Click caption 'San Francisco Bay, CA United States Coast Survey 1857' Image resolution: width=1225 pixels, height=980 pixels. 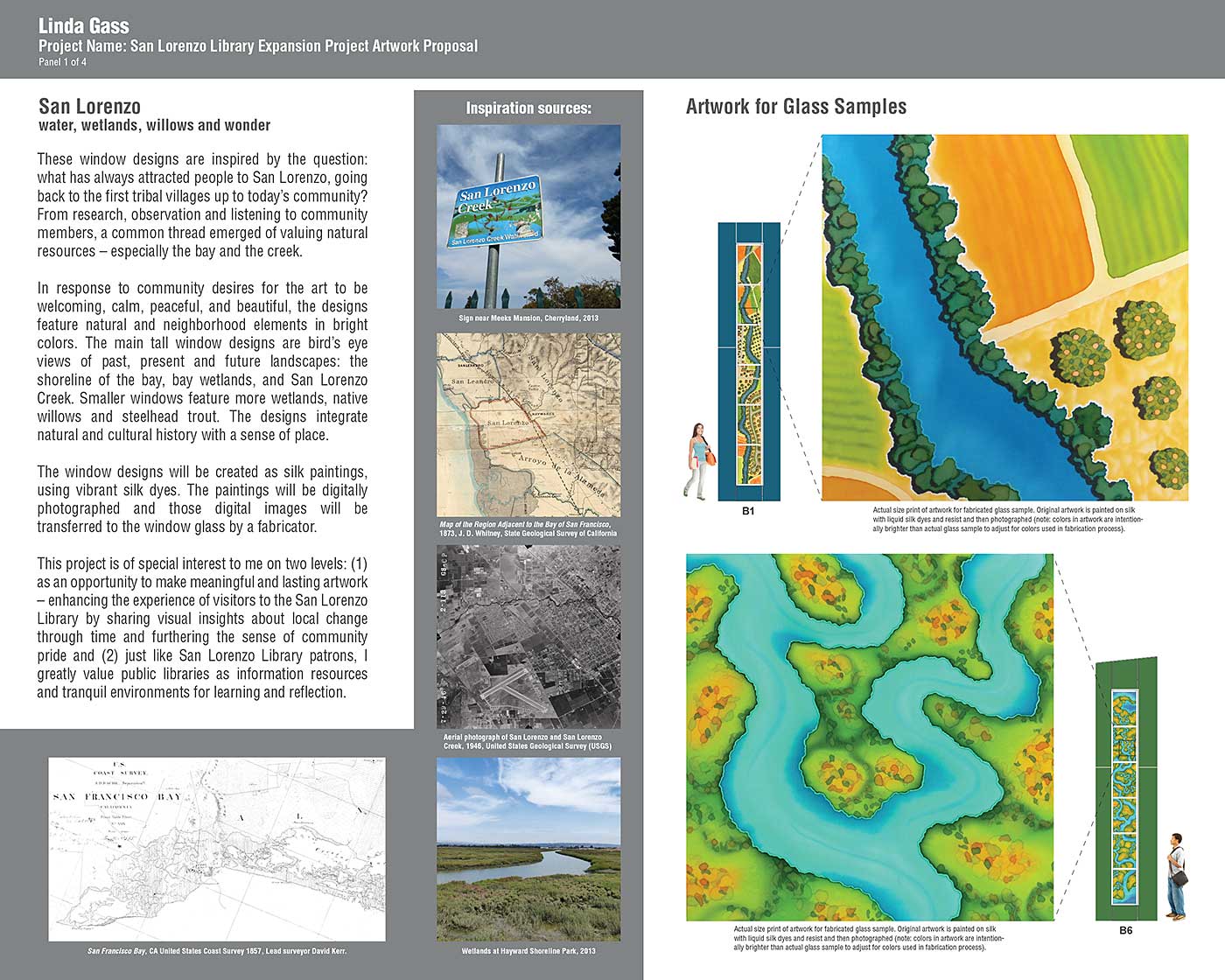[x=217, y=950]
